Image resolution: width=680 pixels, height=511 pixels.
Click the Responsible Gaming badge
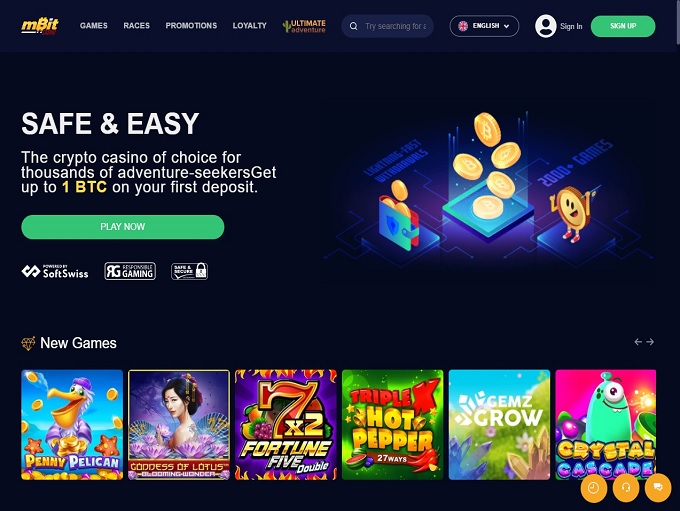click(x=130, y=271)
